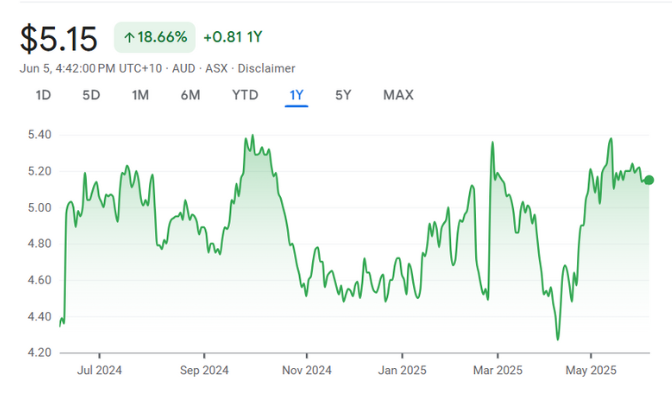Click the 4.20 y-axis label
This screenshot has height=400, width=672.
(x=39, y=352)
